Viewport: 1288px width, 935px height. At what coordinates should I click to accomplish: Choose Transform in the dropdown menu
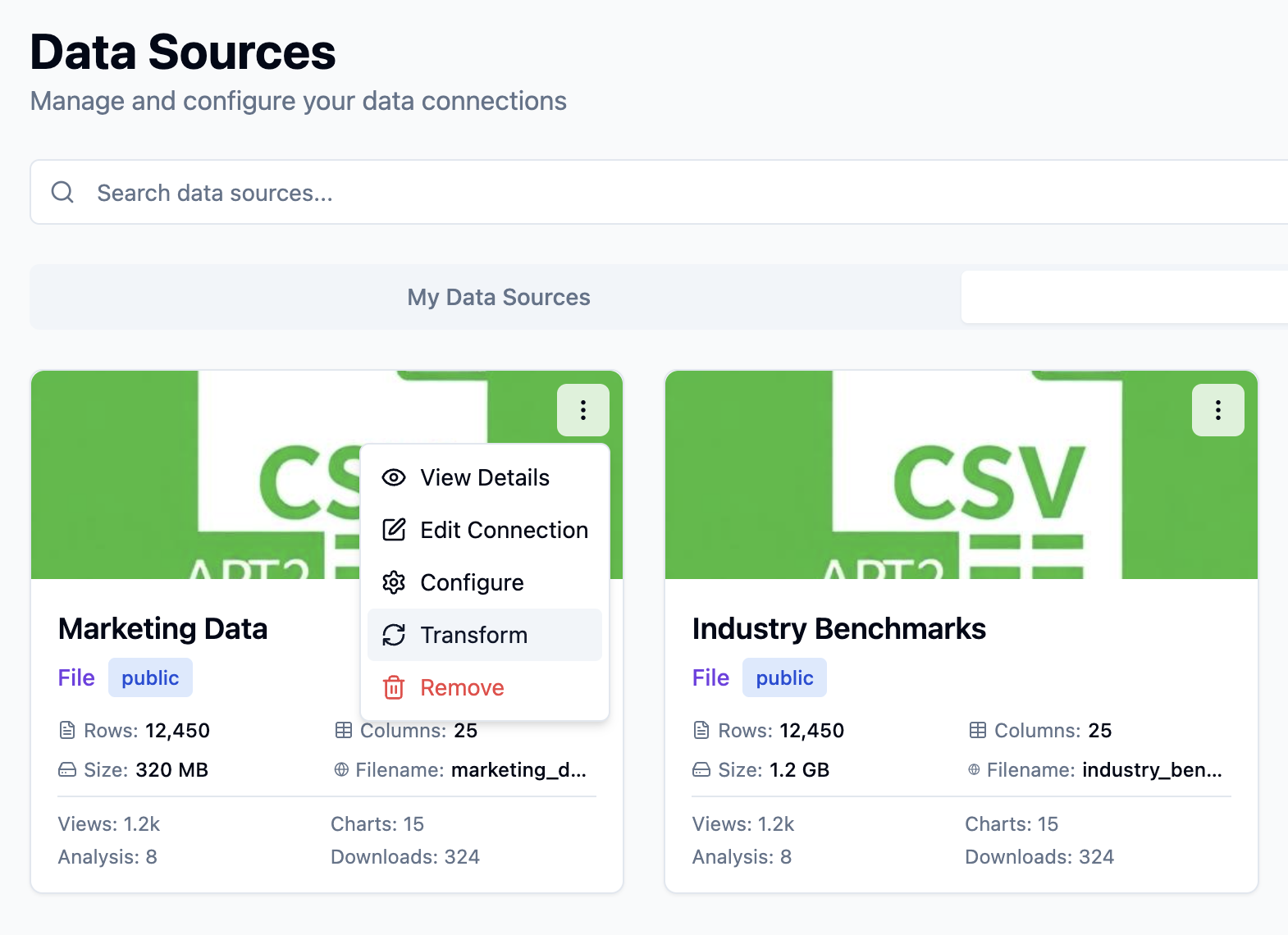[473, 635]
